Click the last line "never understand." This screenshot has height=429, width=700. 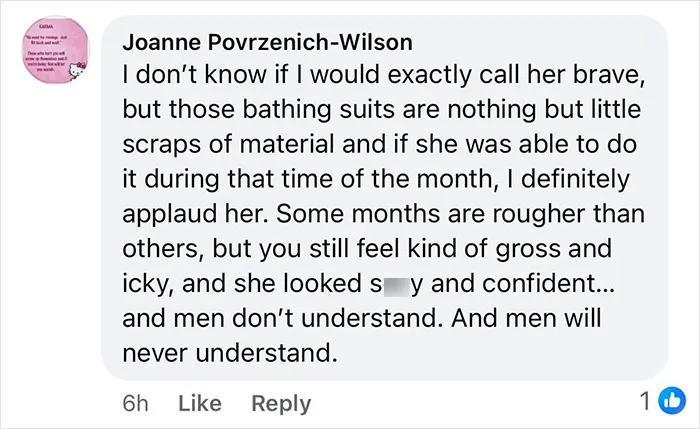point(230,353)
